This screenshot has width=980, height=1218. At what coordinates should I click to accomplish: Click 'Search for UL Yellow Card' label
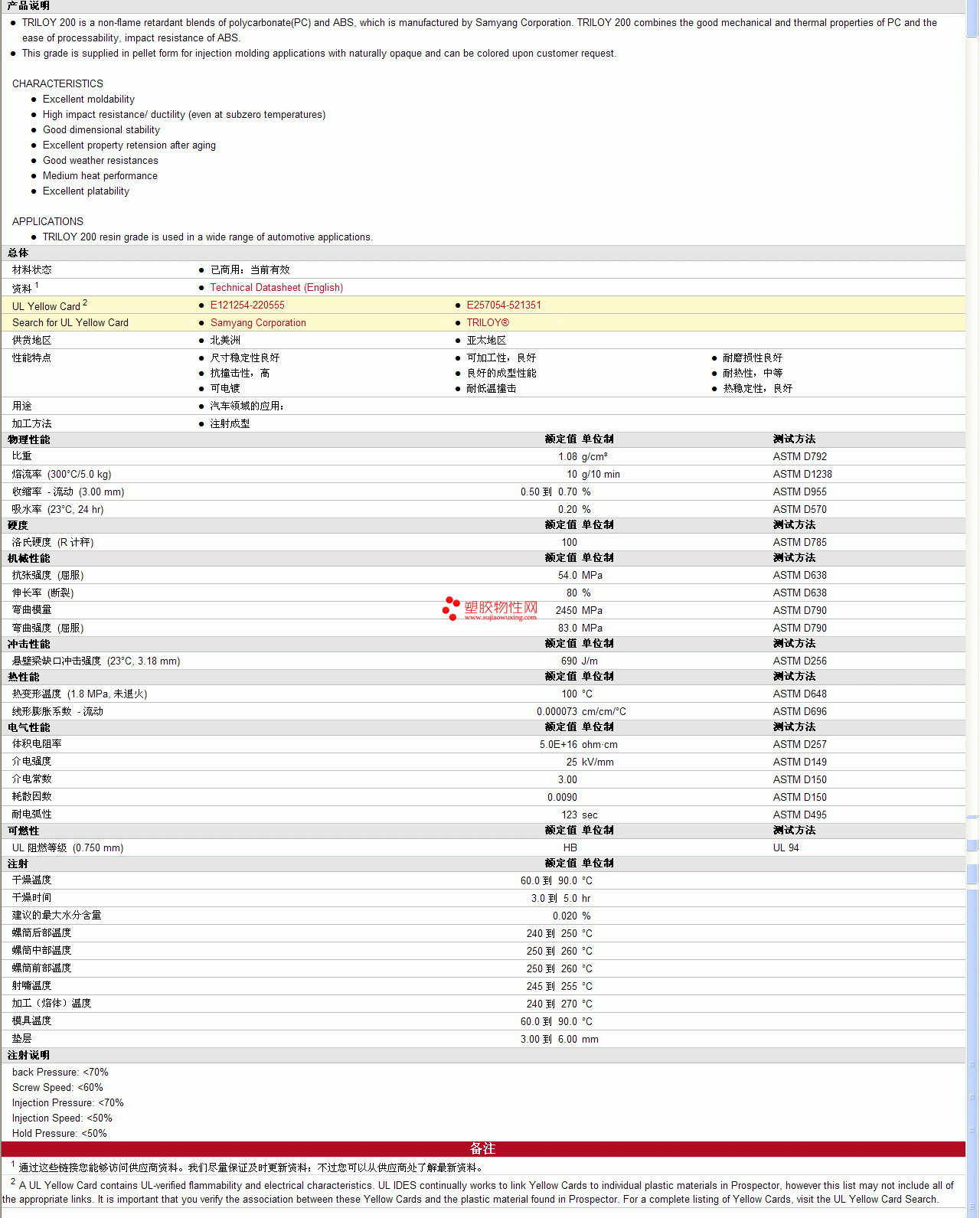pos(70,323)
